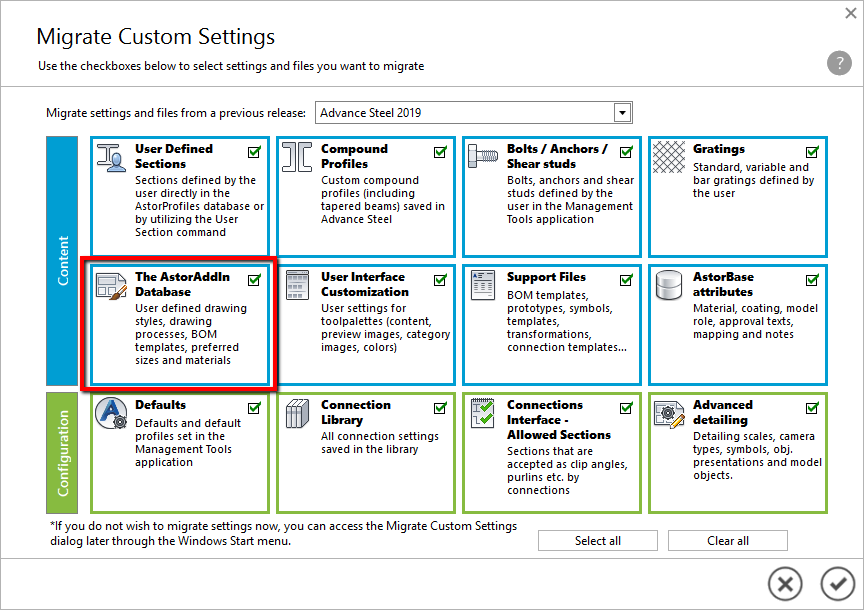Screen dimensions: 864x610
Task: Click the Compound Profiles icon
Action: pyautogui.click(x=296, y=158)
